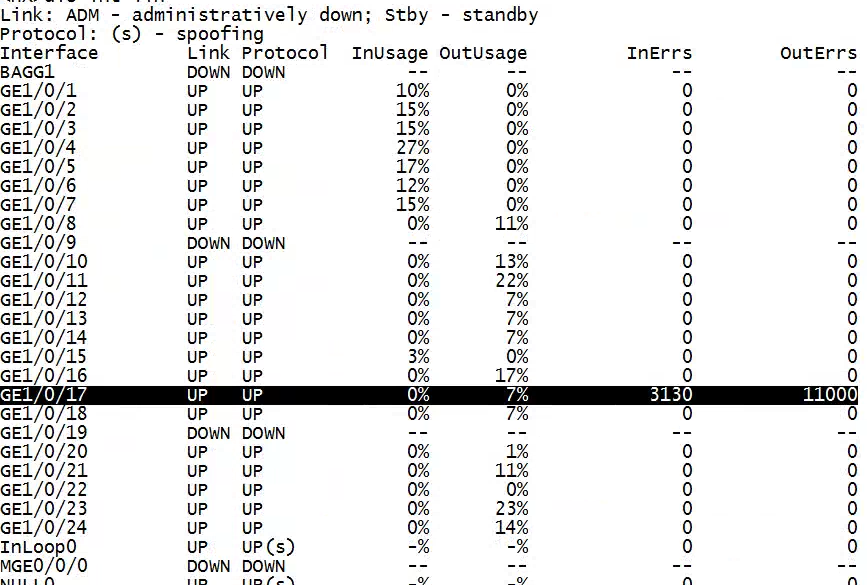867x585 pixels.
Task: Click the 22% OutUsage value for GE1/0/11
Action: (x=511, y=281)
